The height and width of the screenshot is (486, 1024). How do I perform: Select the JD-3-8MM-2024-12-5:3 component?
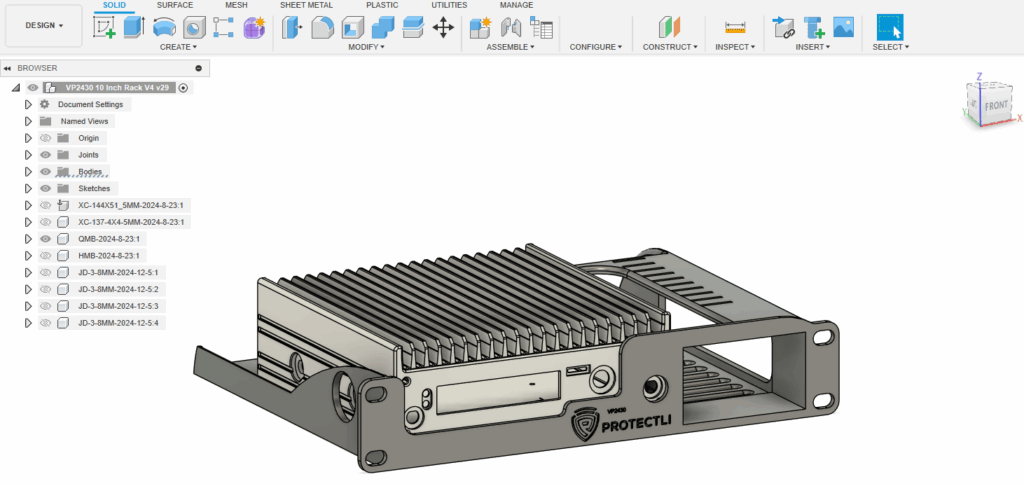[x=118, y=306]
